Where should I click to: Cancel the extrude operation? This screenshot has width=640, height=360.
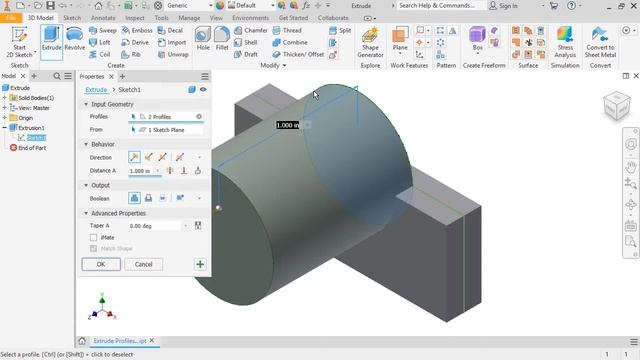point(143,264)
